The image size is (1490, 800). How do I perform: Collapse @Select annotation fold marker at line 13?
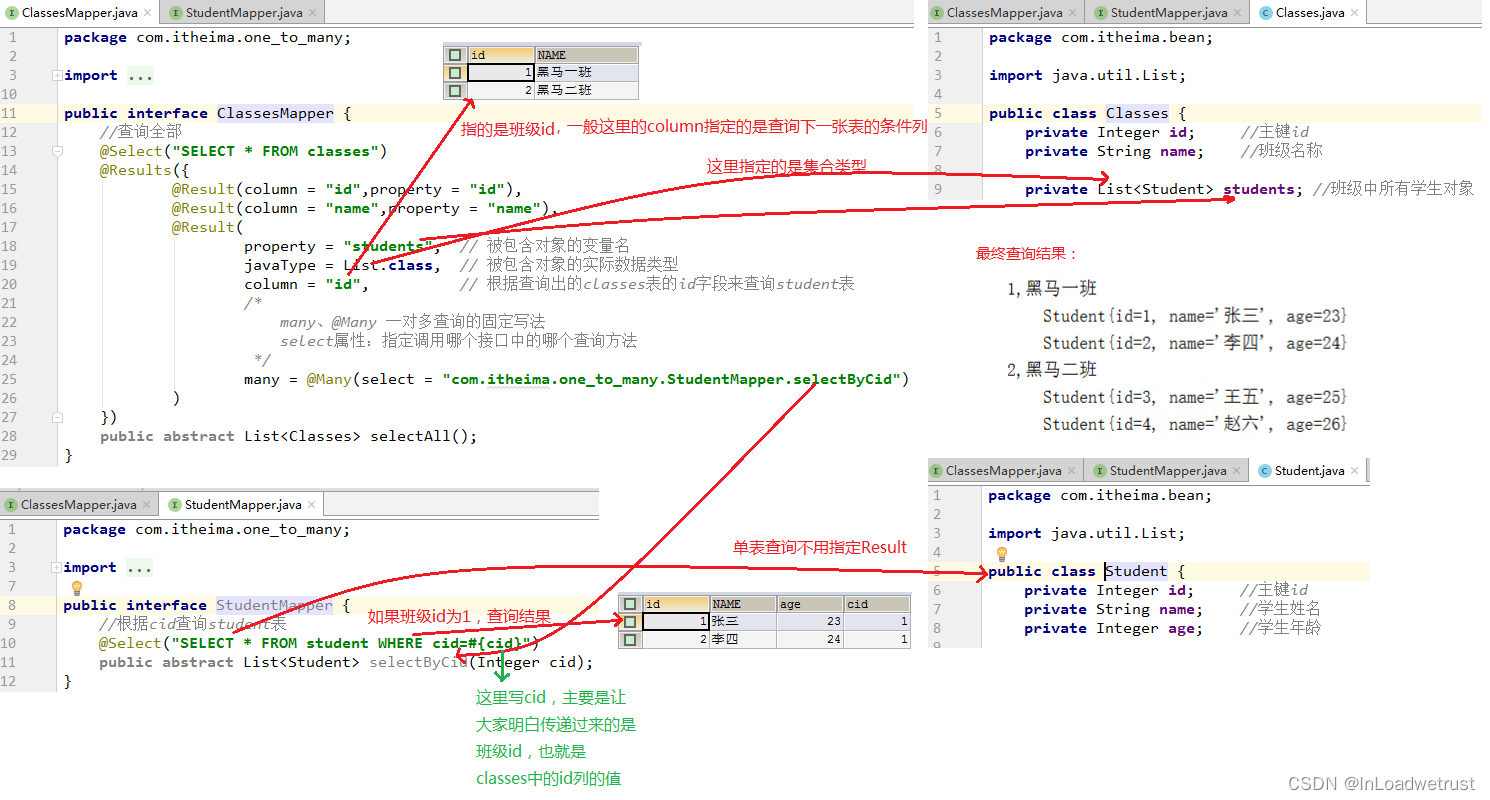pyautogui.click(x=57, y=151)
